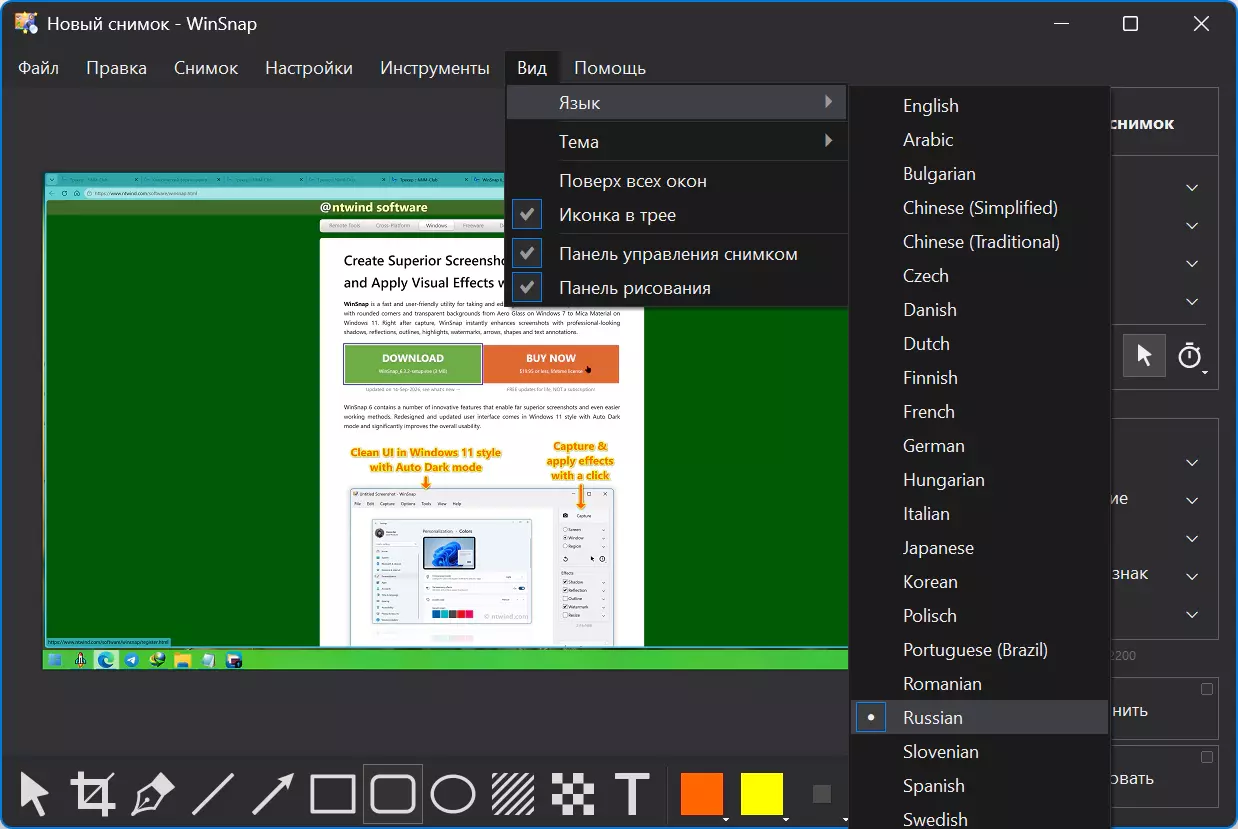Open the 'Правка' menu
1238x829 pixels.
(116, 68)
